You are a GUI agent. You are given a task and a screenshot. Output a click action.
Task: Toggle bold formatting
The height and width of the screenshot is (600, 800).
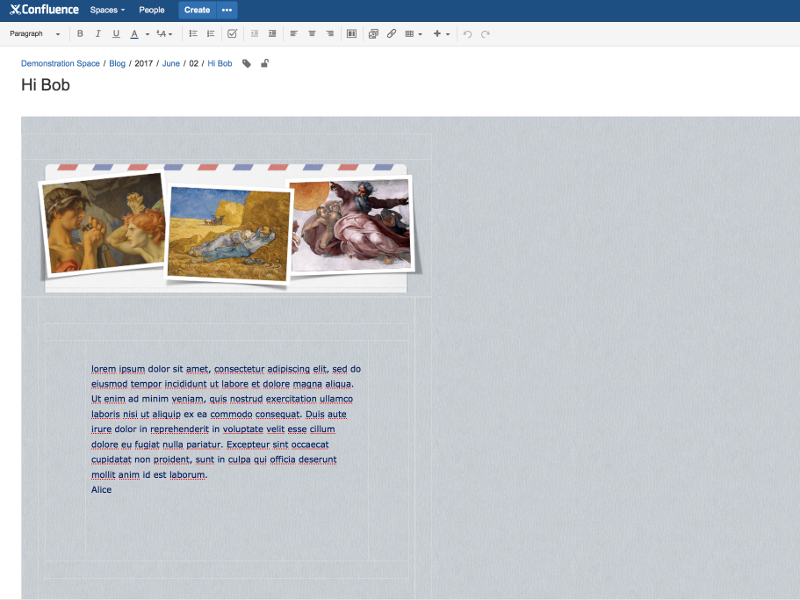80,34
